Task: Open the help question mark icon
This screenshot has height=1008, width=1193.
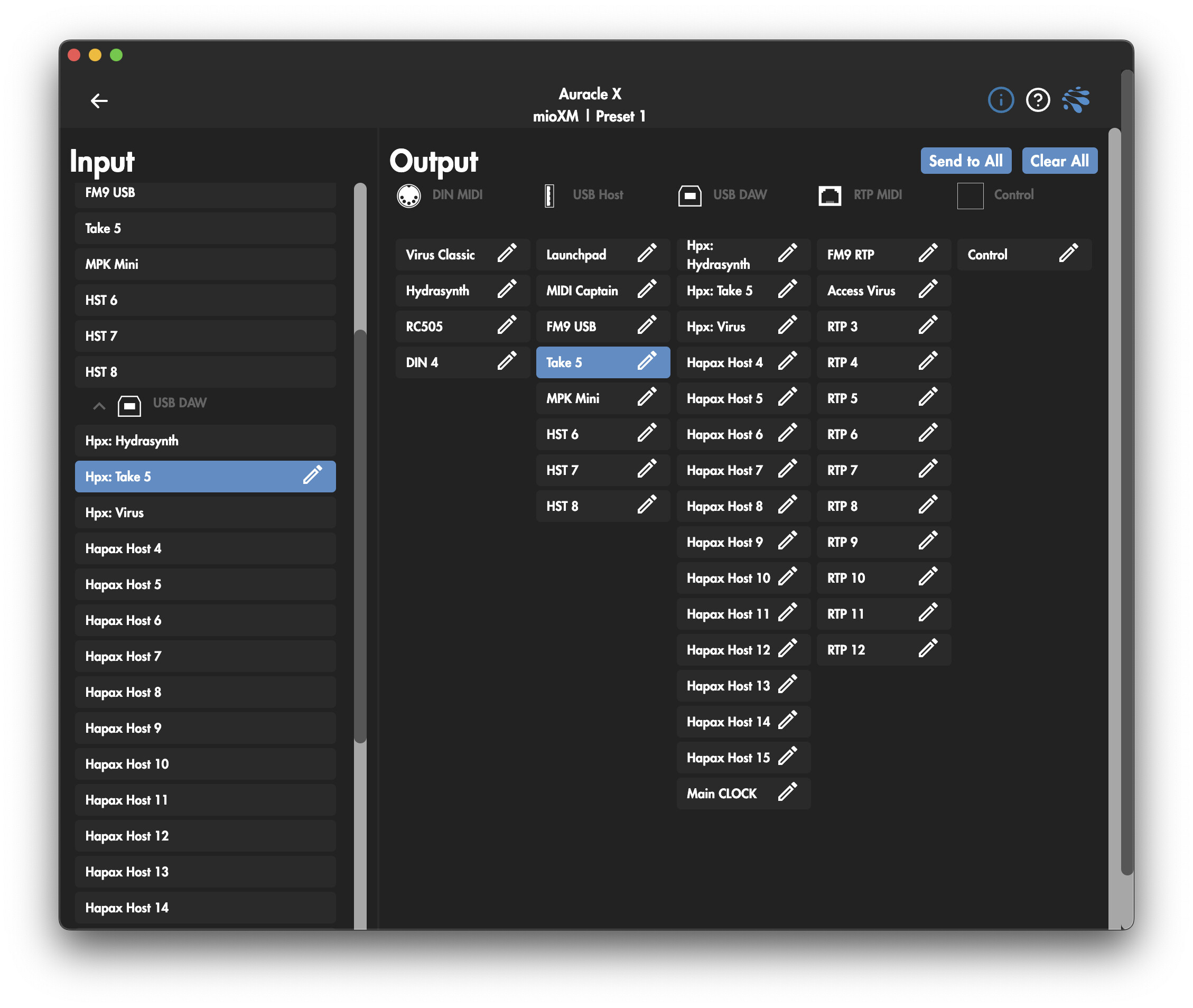Action: (1037, 100)
